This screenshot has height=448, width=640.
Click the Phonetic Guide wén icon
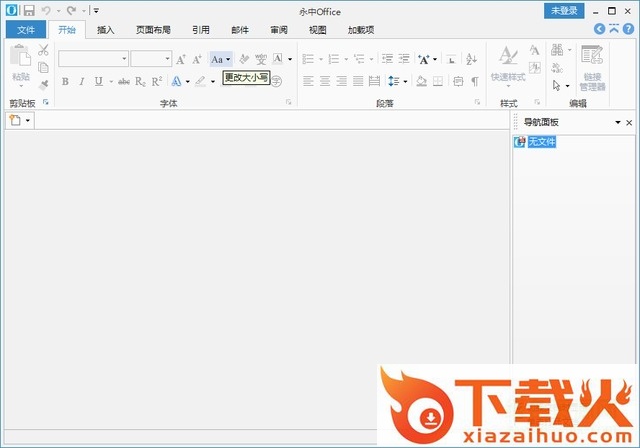coord(261,60)
